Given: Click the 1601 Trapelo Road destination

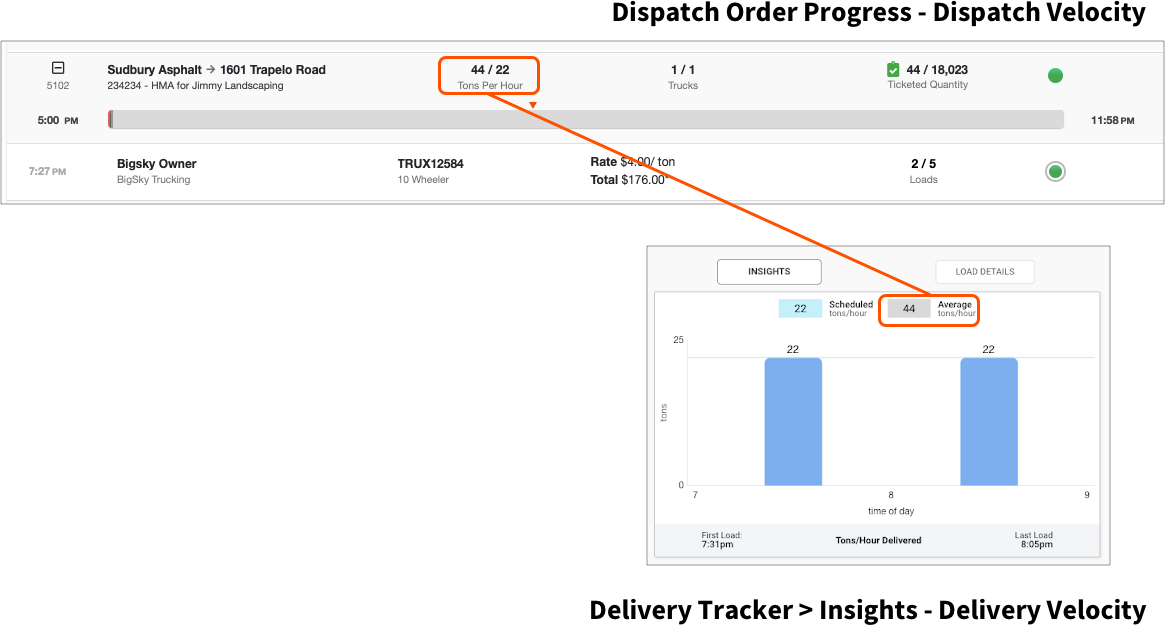Looking at the screenshot, I should pos(273,70).
